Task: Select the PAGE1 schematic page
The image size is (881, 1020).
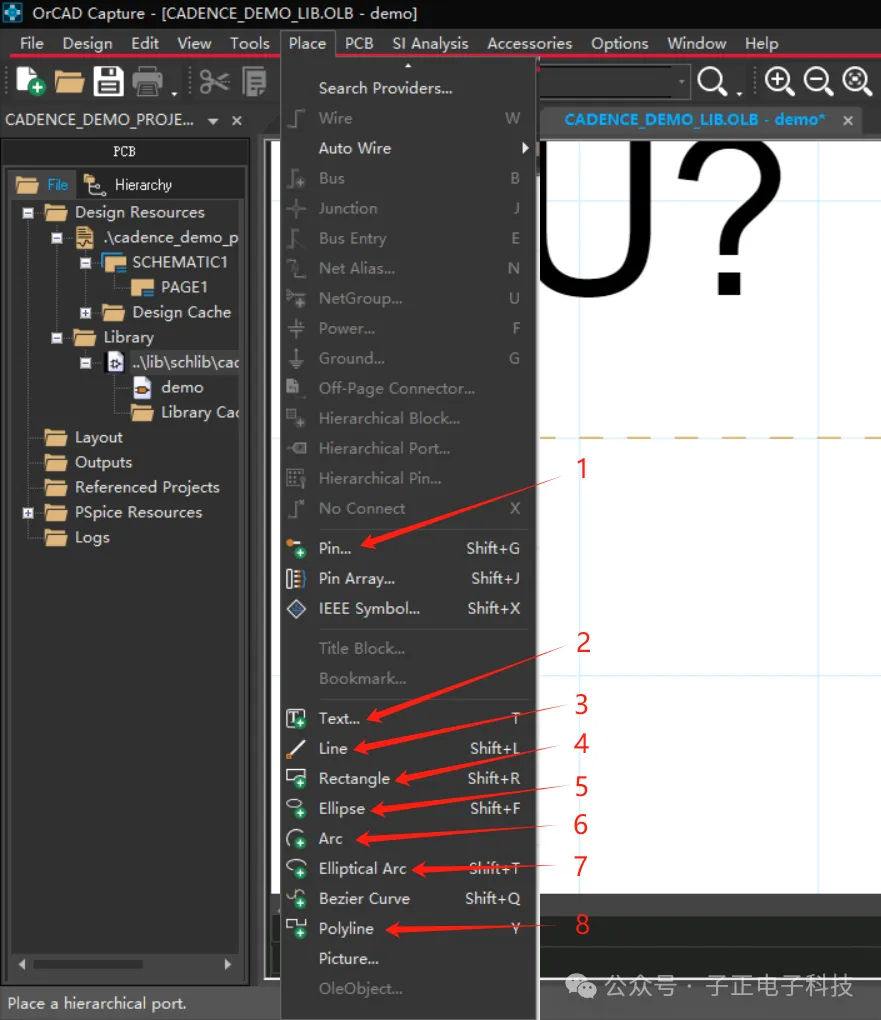Action: (x=184, y=288)
